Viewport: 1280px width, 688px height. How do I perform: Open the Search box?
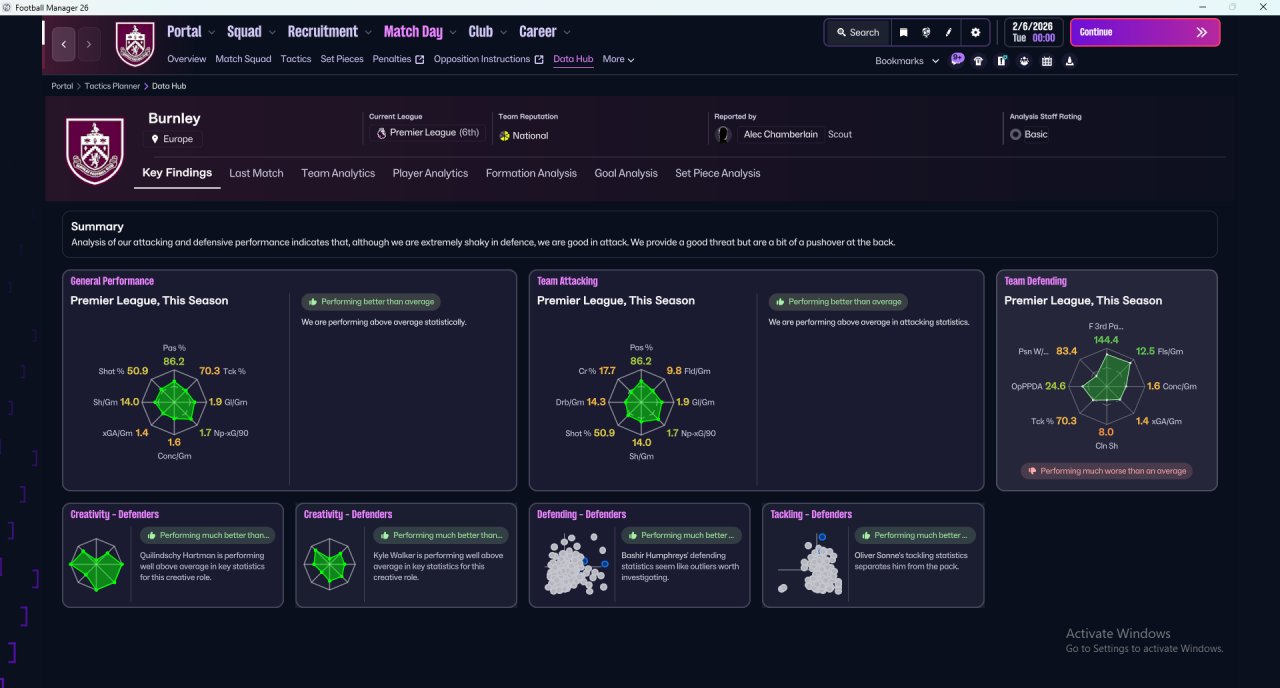(x=857, y=32)
